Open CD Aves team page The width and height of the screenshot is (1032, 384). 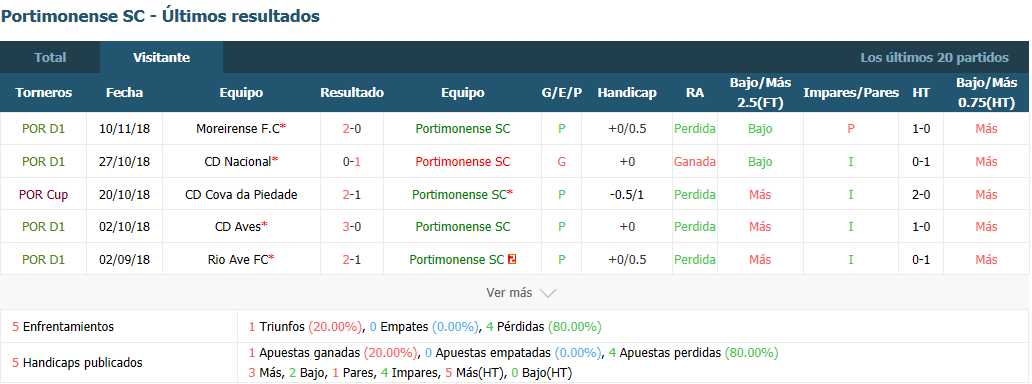pos(238,227)
